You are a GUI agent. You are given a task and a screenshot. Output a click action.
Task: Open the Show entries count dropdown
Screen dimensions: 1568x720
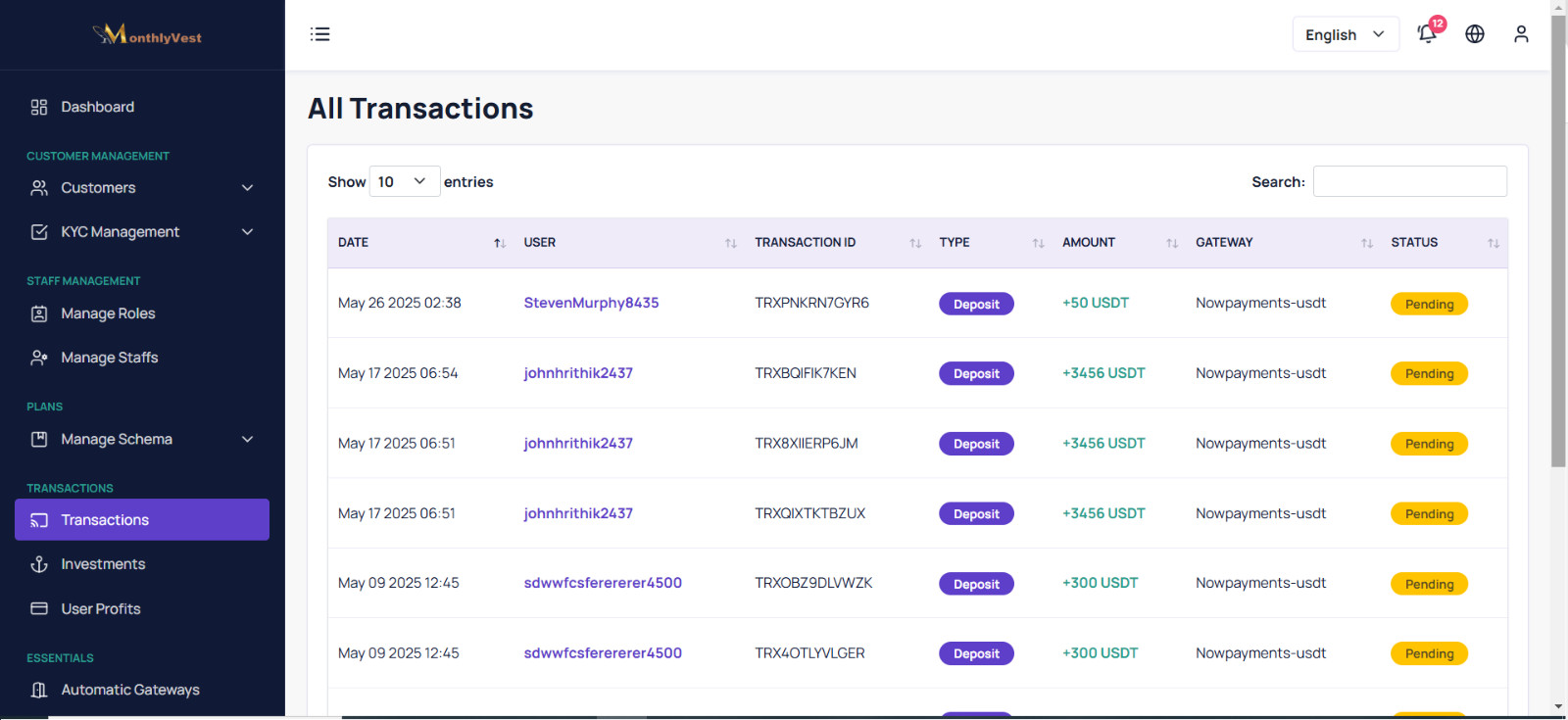tap(404, 181)
